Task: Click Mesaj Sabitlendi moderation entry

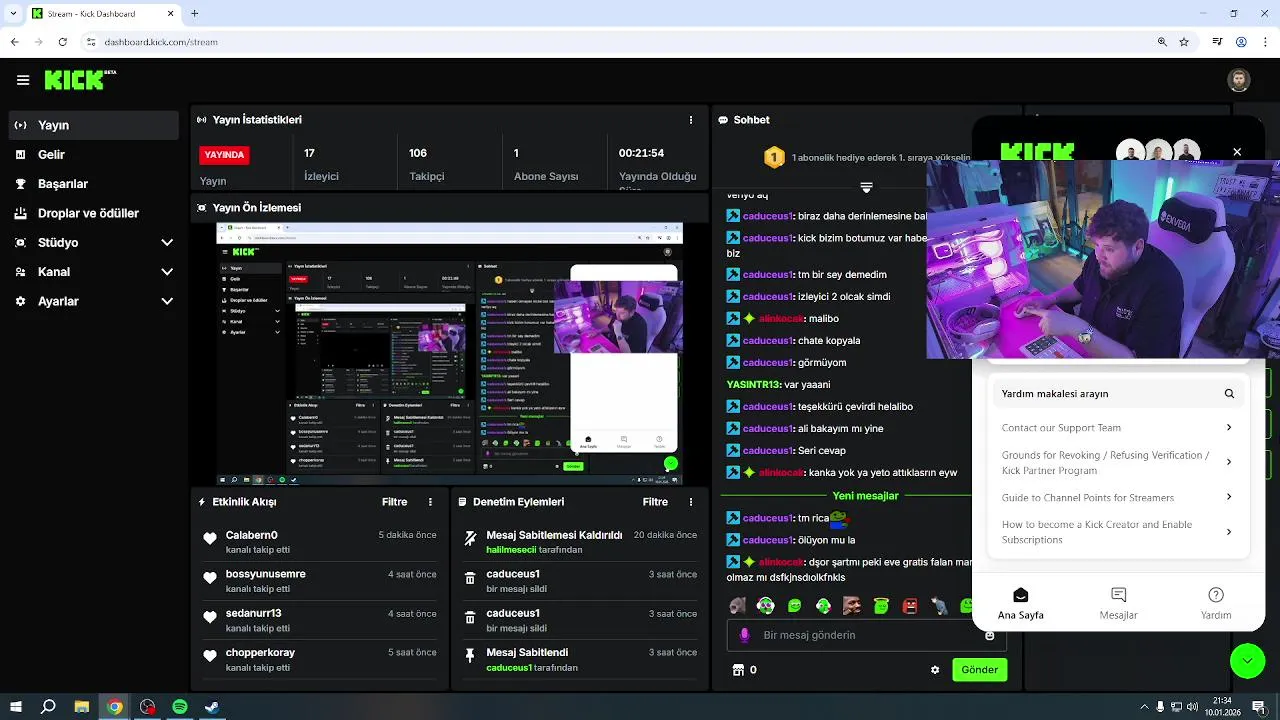Action: [580, 659]
